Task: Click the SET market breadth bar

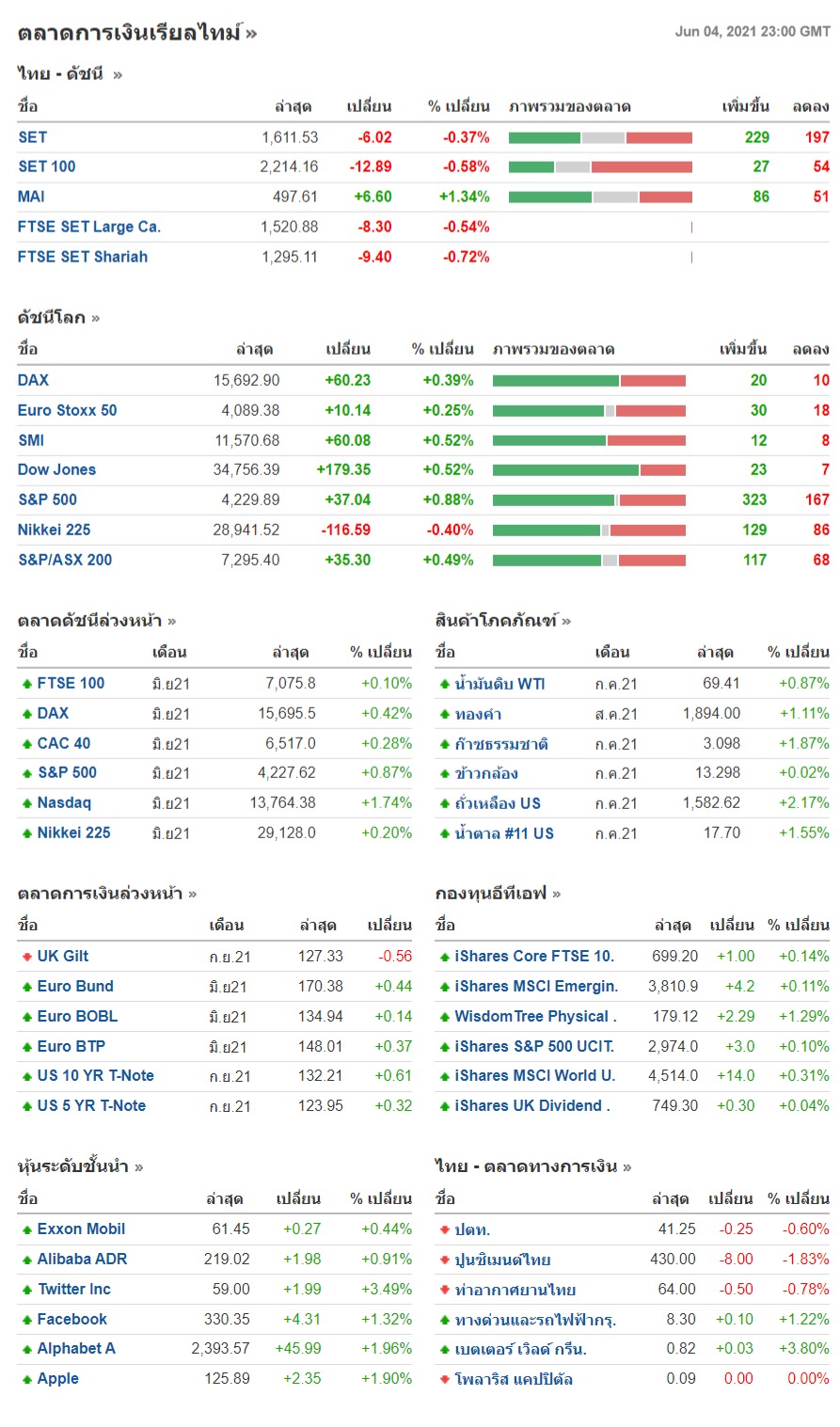Action: click(x=600, y=137)
